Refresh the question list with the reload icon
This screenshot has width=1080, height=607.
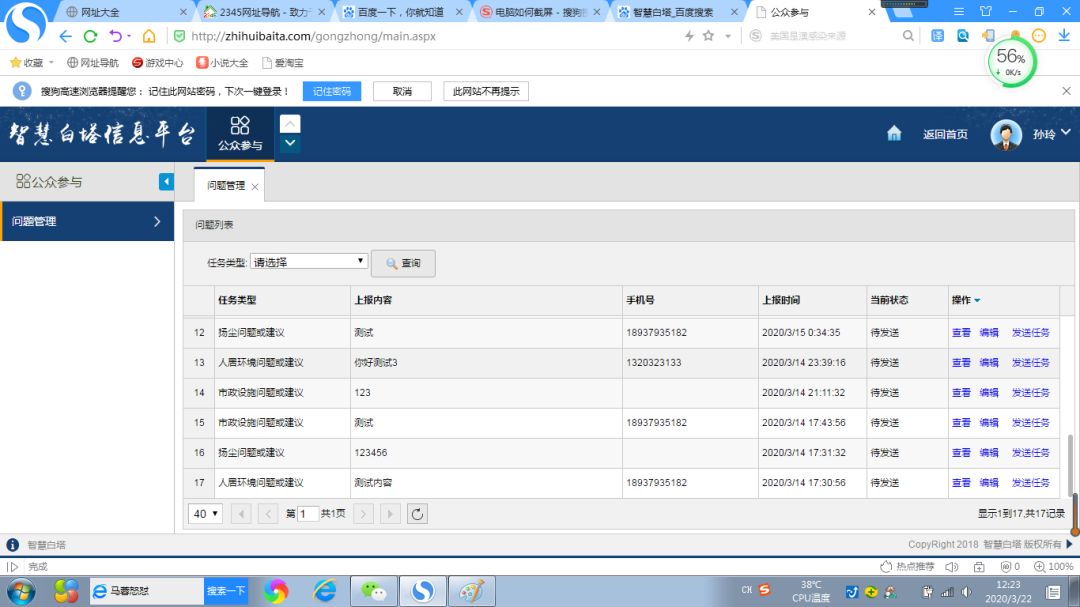[x=417, y=513]
